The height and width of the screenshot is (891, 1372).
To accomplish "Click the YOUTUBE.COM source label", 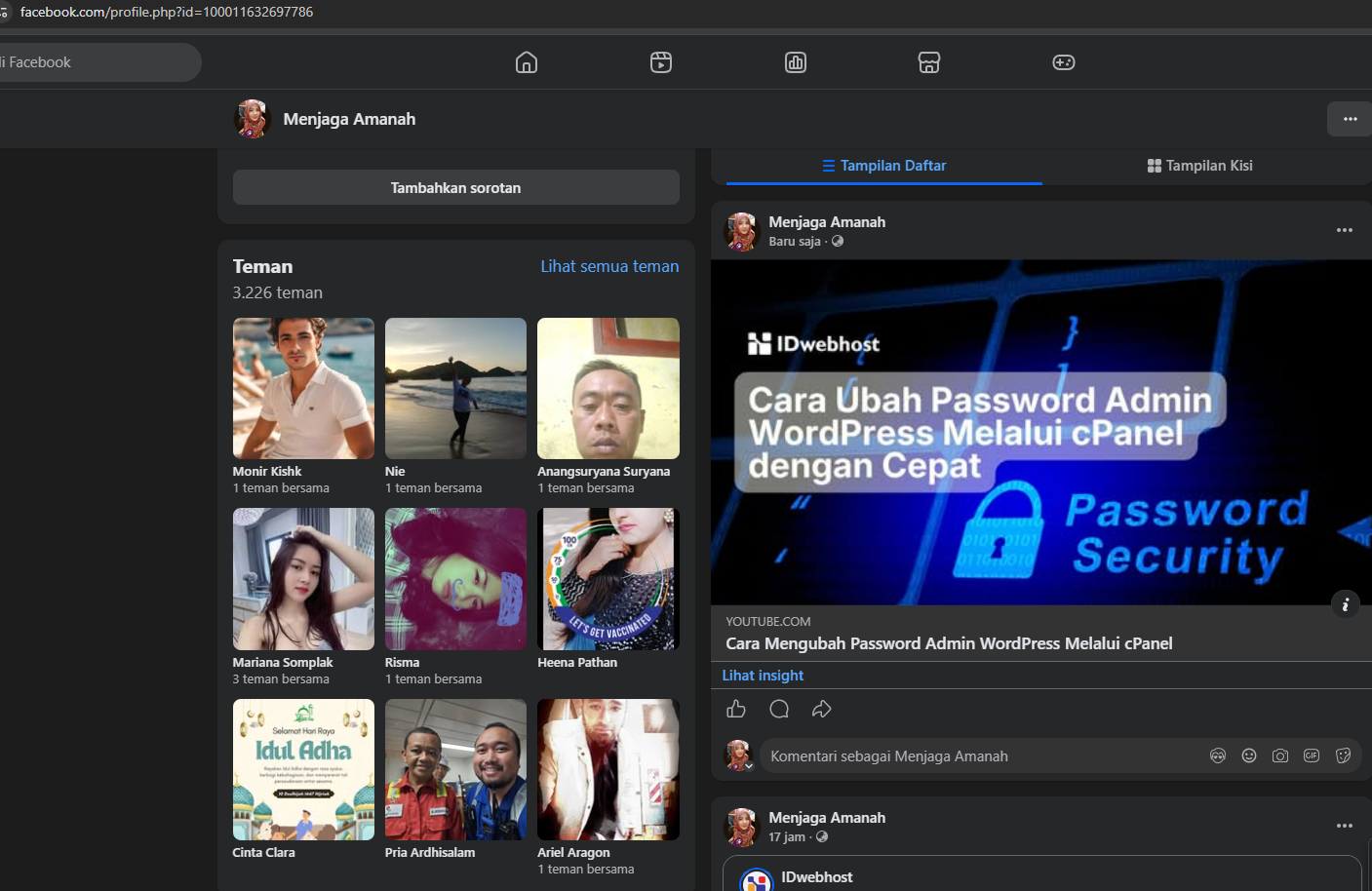I will pyautogui.click(x=767, y=621).
